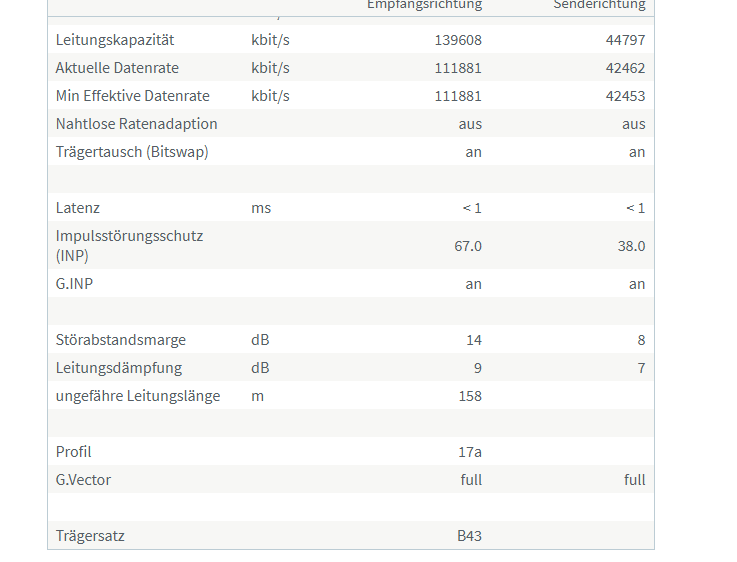
Task: Click the send data rate 42462
Action: tap(625, 68)
